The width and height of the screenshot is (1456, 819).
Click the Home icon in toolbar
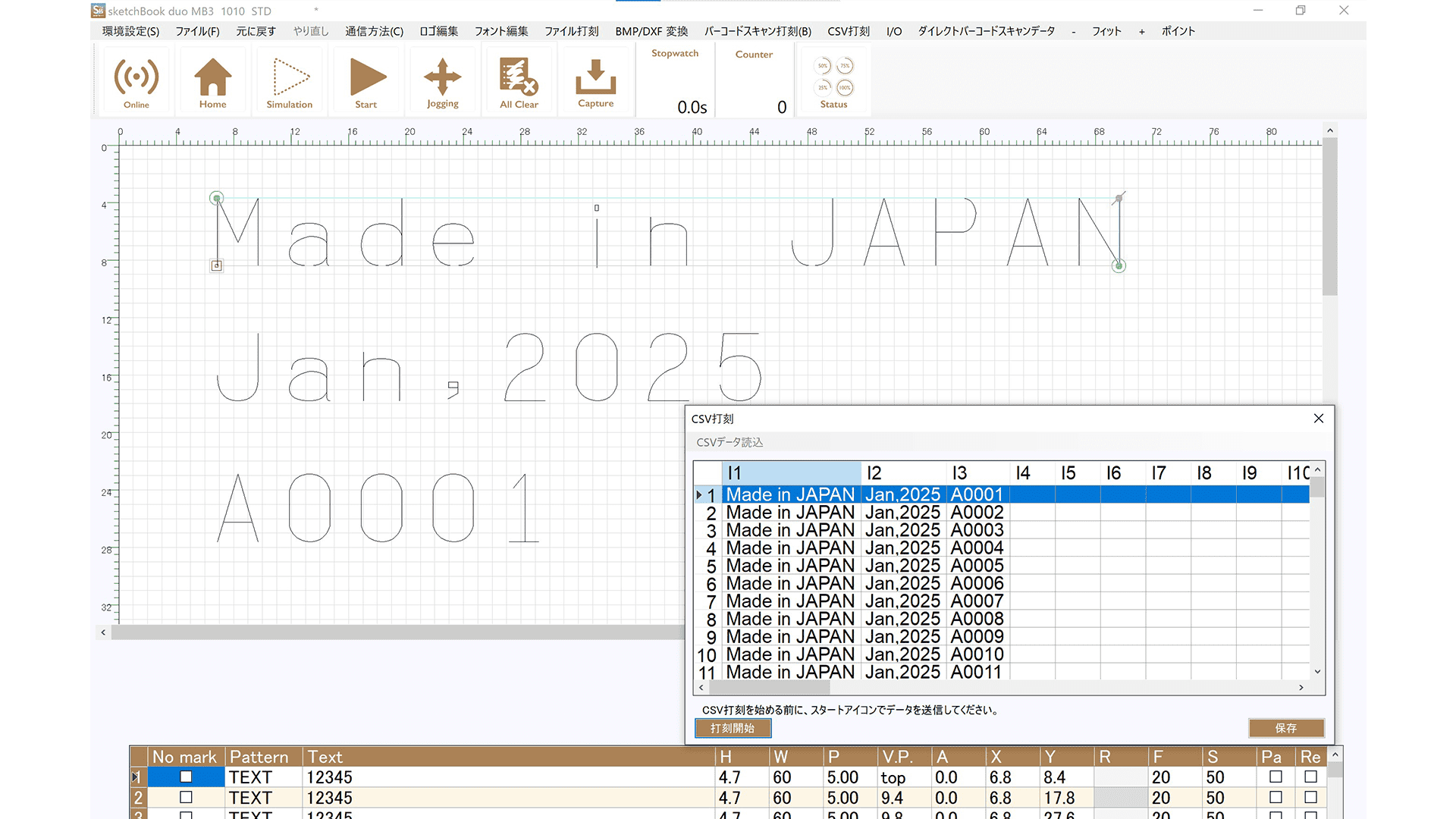[x=213, y=81]
